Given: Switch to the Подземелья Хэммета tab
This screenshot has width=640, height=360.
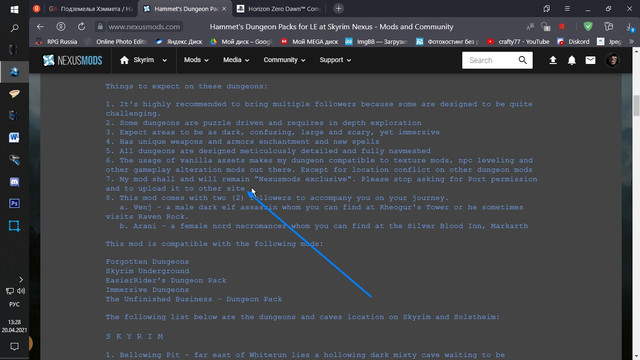Looking at the screenshot, I should [91, 9].
